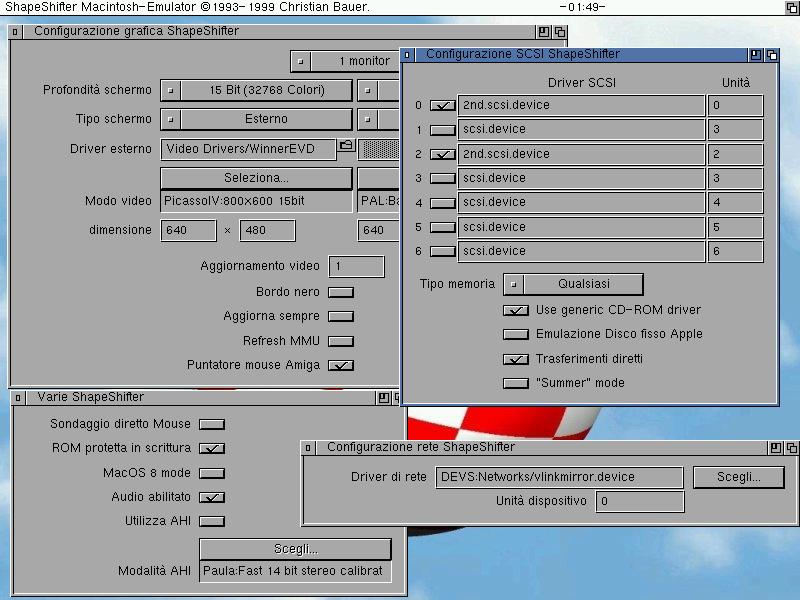This screenshot has height=600, width=800.
Task: Click Scegli... above Modalità AHI
Action: (295, 549)
